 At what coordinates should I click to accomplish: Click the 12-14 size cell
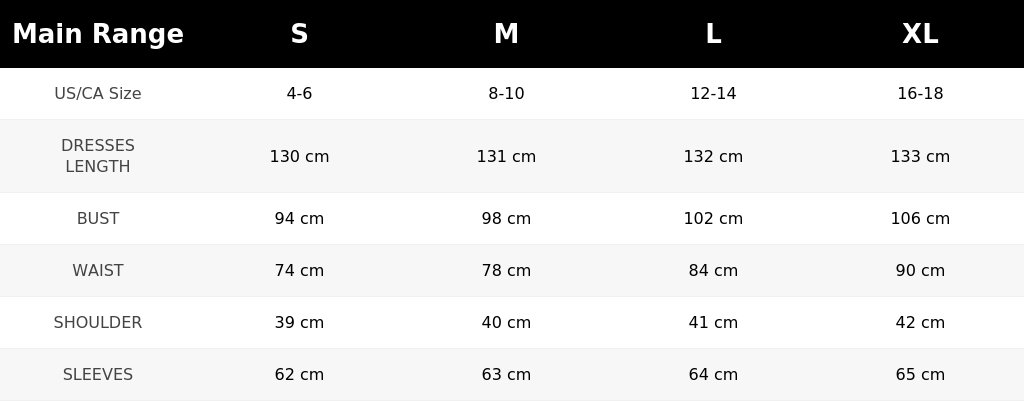tap(713, 93)
